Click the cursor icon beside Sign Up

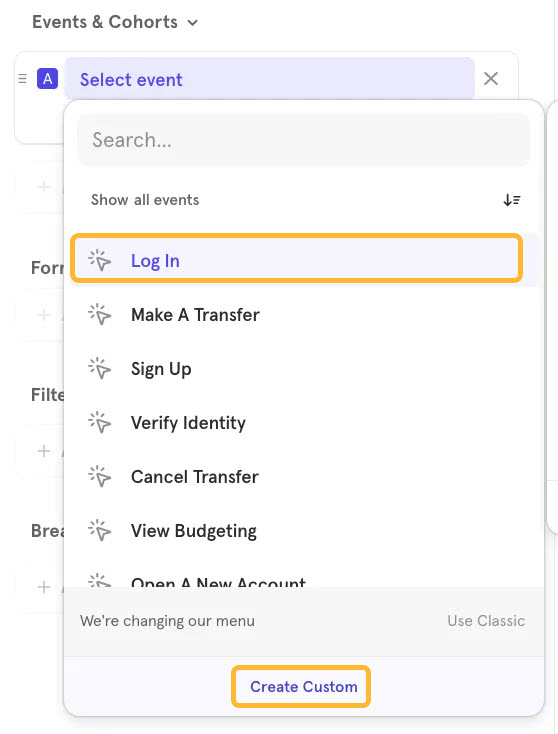coord(100,368)
